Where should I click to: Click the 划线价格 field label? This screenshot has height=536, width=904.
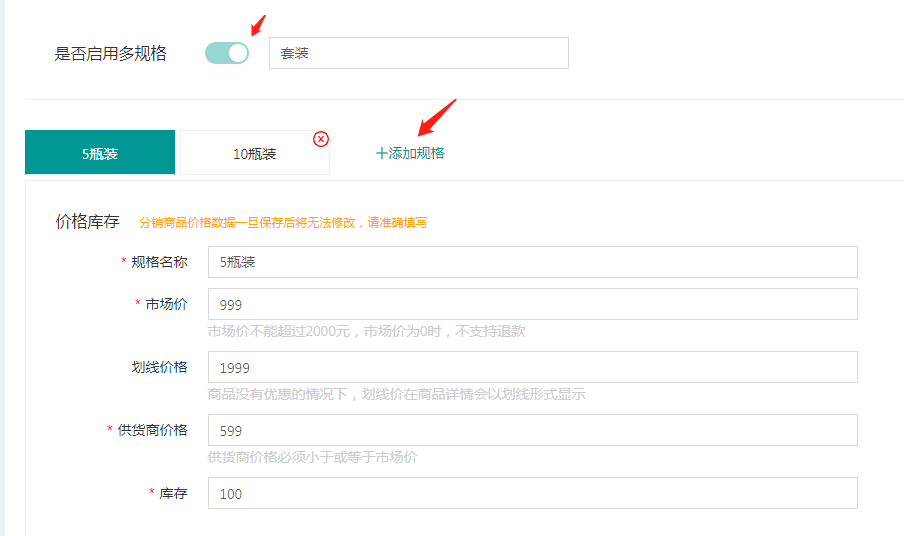tap(159, 367)
